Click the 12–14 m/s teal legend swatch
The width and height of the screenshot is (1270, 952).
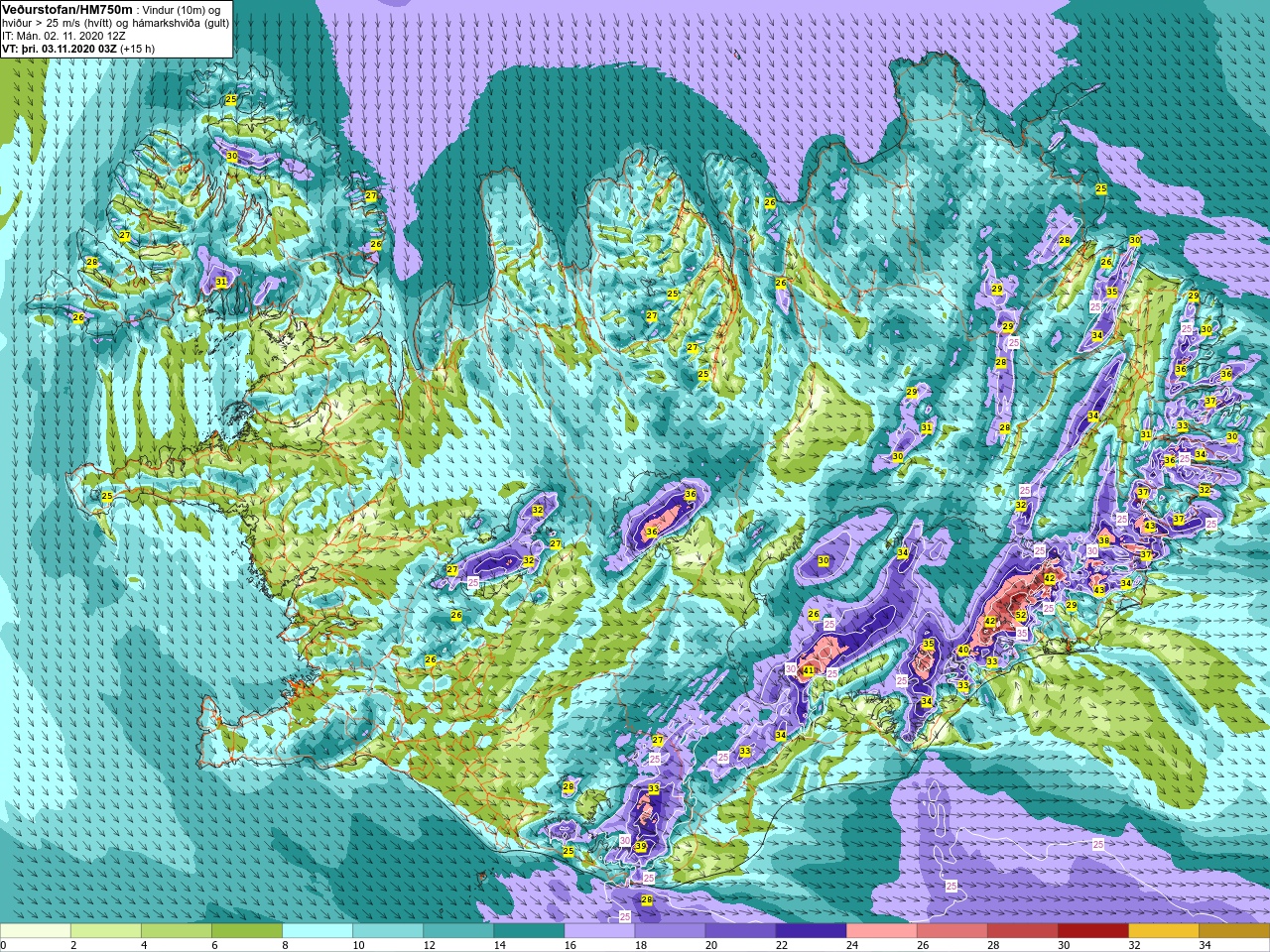[x=458, y=931]
